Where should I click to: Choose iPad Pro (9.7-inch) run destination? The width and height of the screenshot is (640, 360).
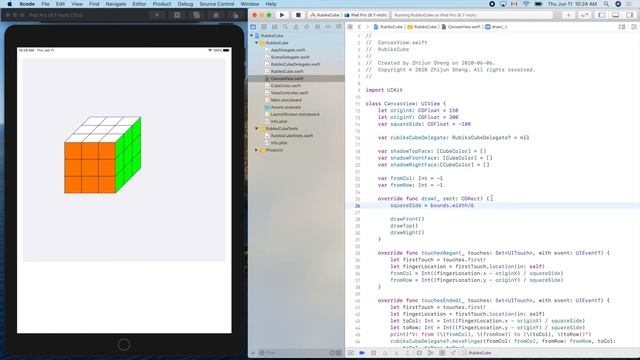coord(366,15)
